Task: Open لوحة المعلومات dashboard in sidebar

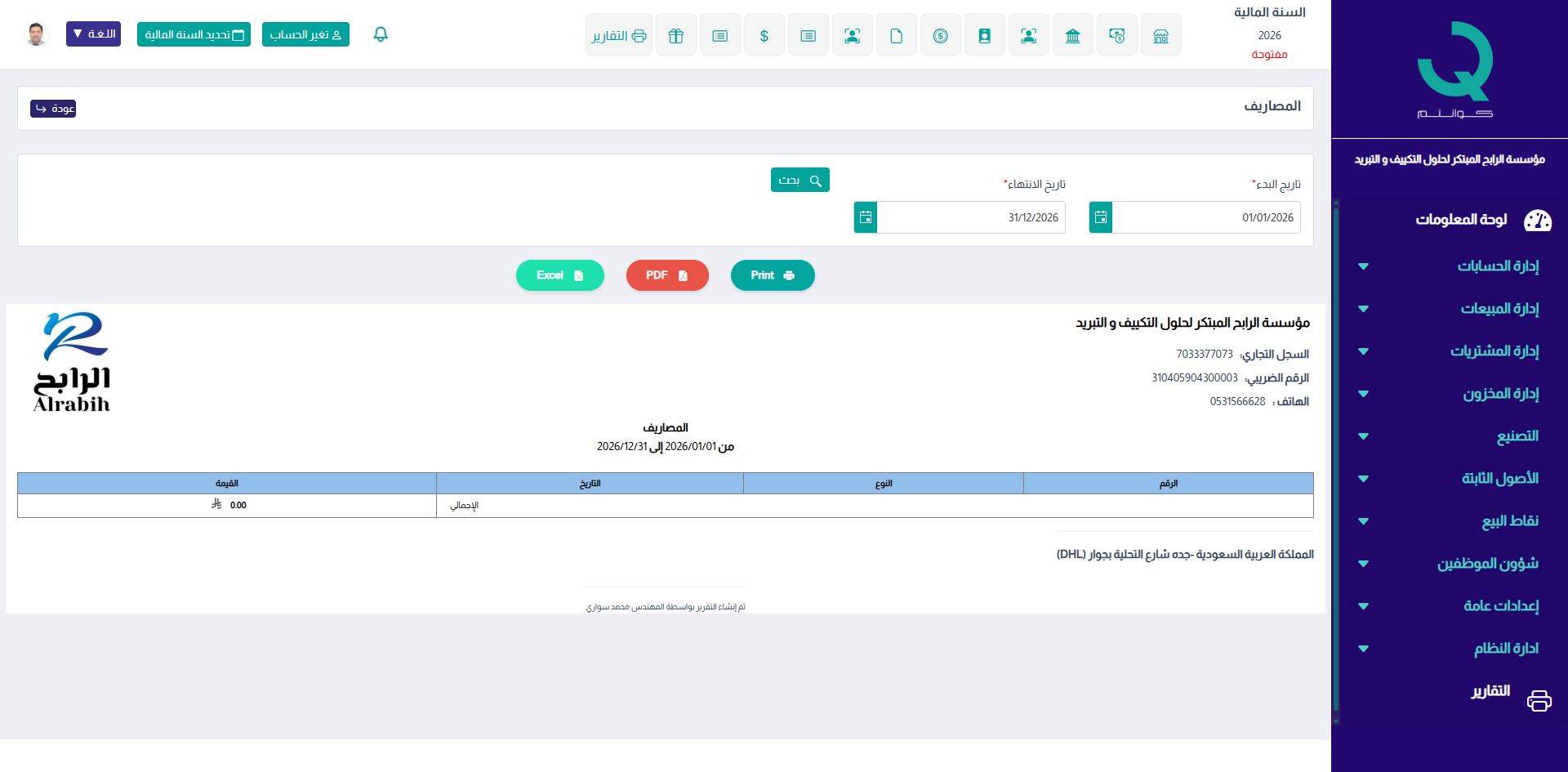Action: (x=1462, y=220)
